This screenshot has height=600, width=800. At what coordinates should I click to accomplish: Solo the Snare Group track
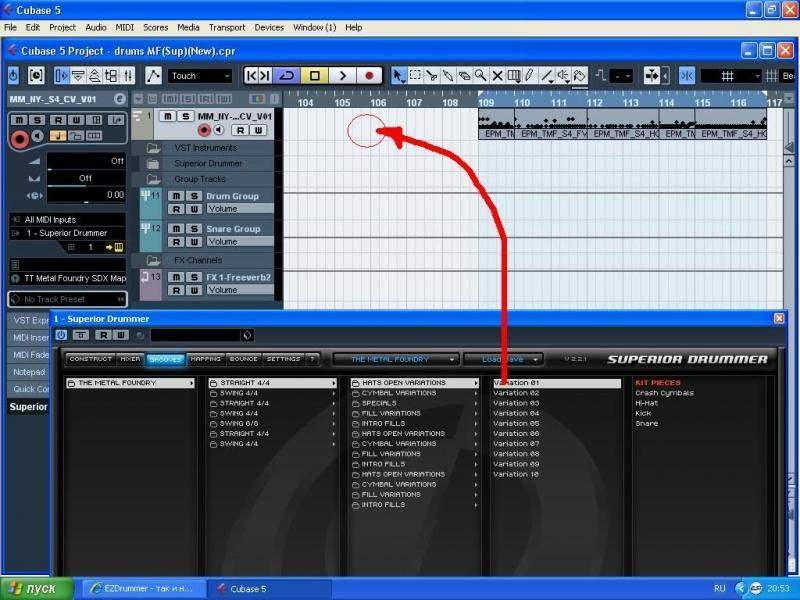click(194, 229)
